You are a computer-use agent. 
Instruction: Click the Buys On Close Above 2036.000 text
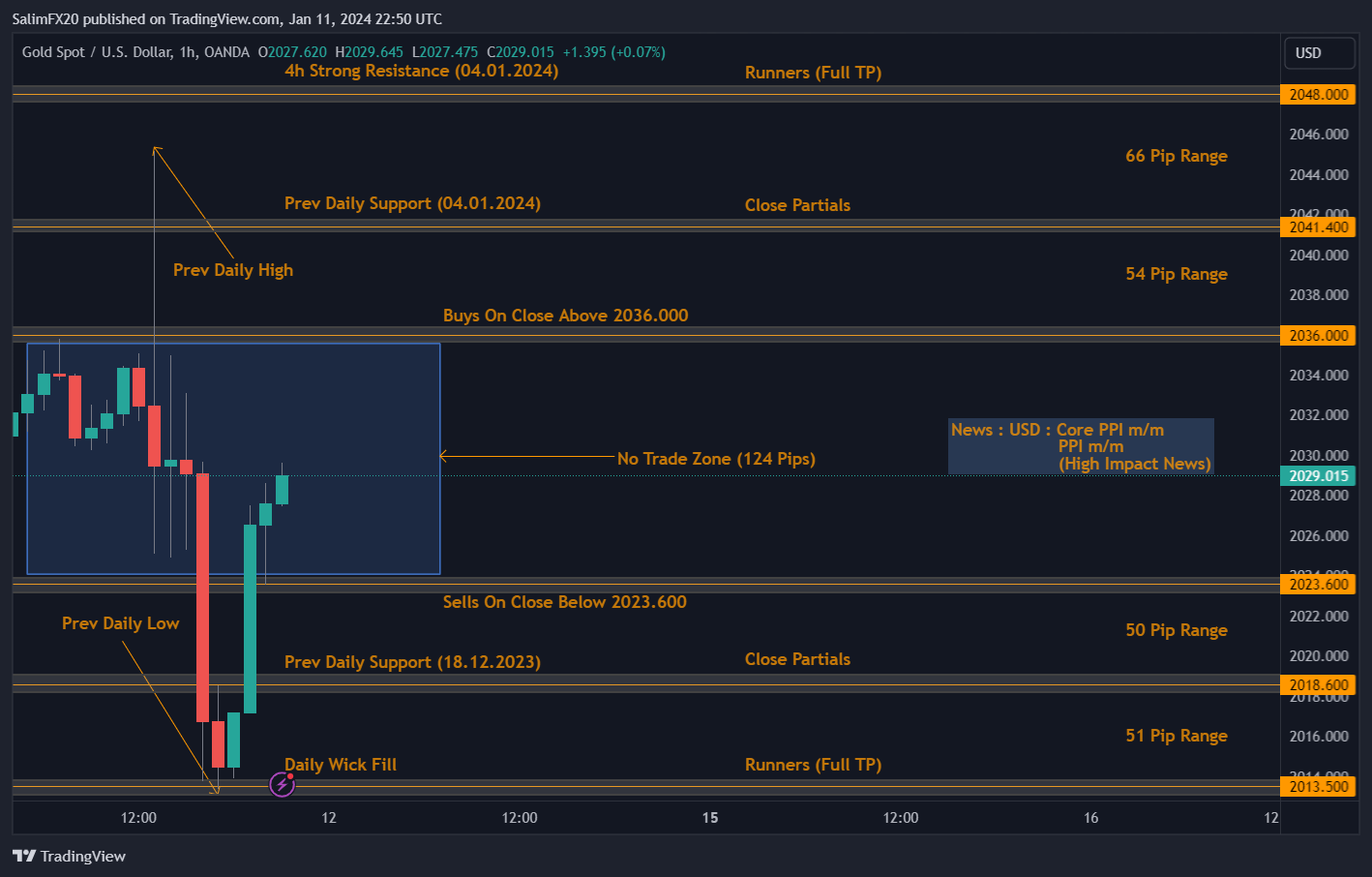(x=565, y=315)
